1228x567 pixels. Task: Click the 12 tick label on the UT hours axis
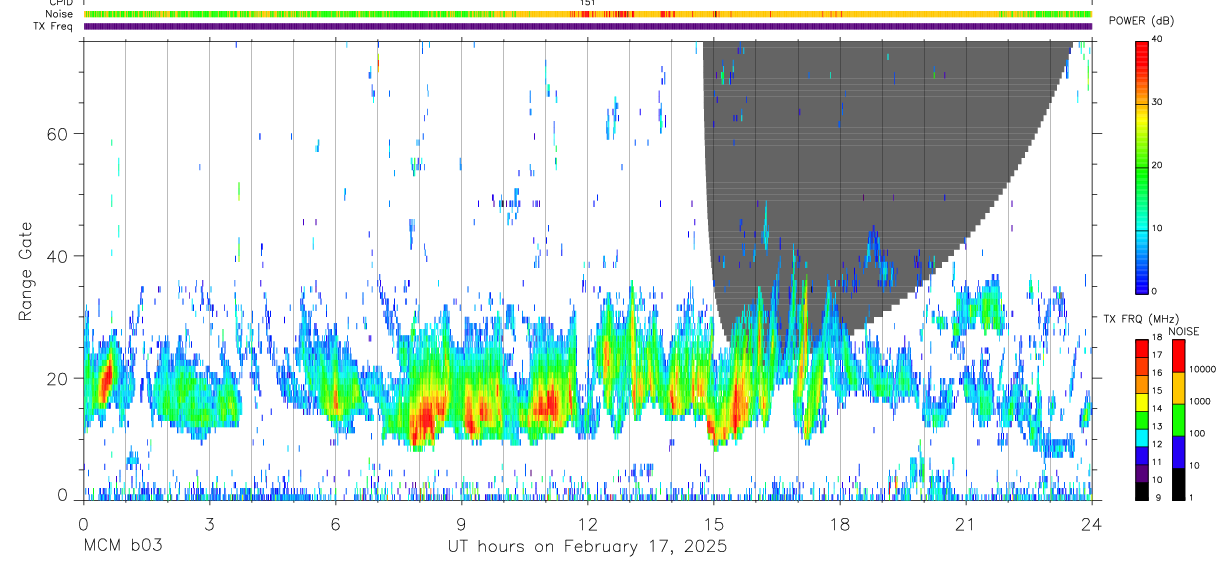pyautogui.click(x=588, y=524)
